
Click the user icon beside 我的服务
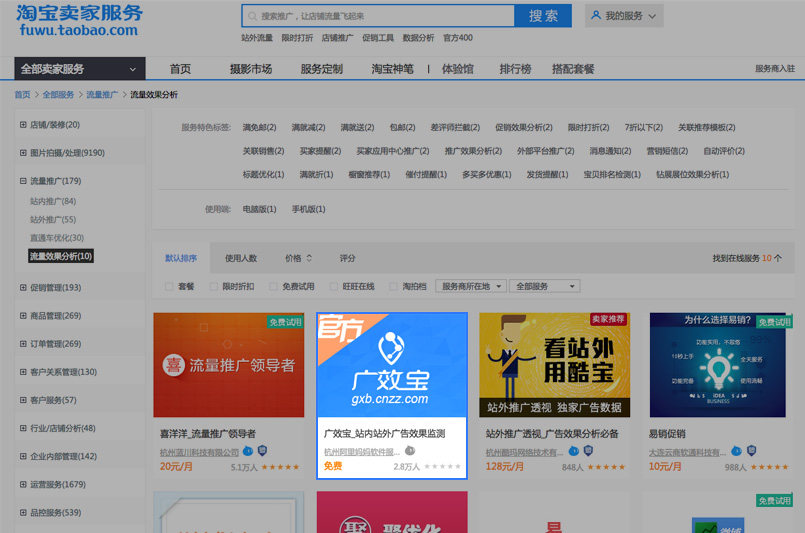(x=596, y=15)
